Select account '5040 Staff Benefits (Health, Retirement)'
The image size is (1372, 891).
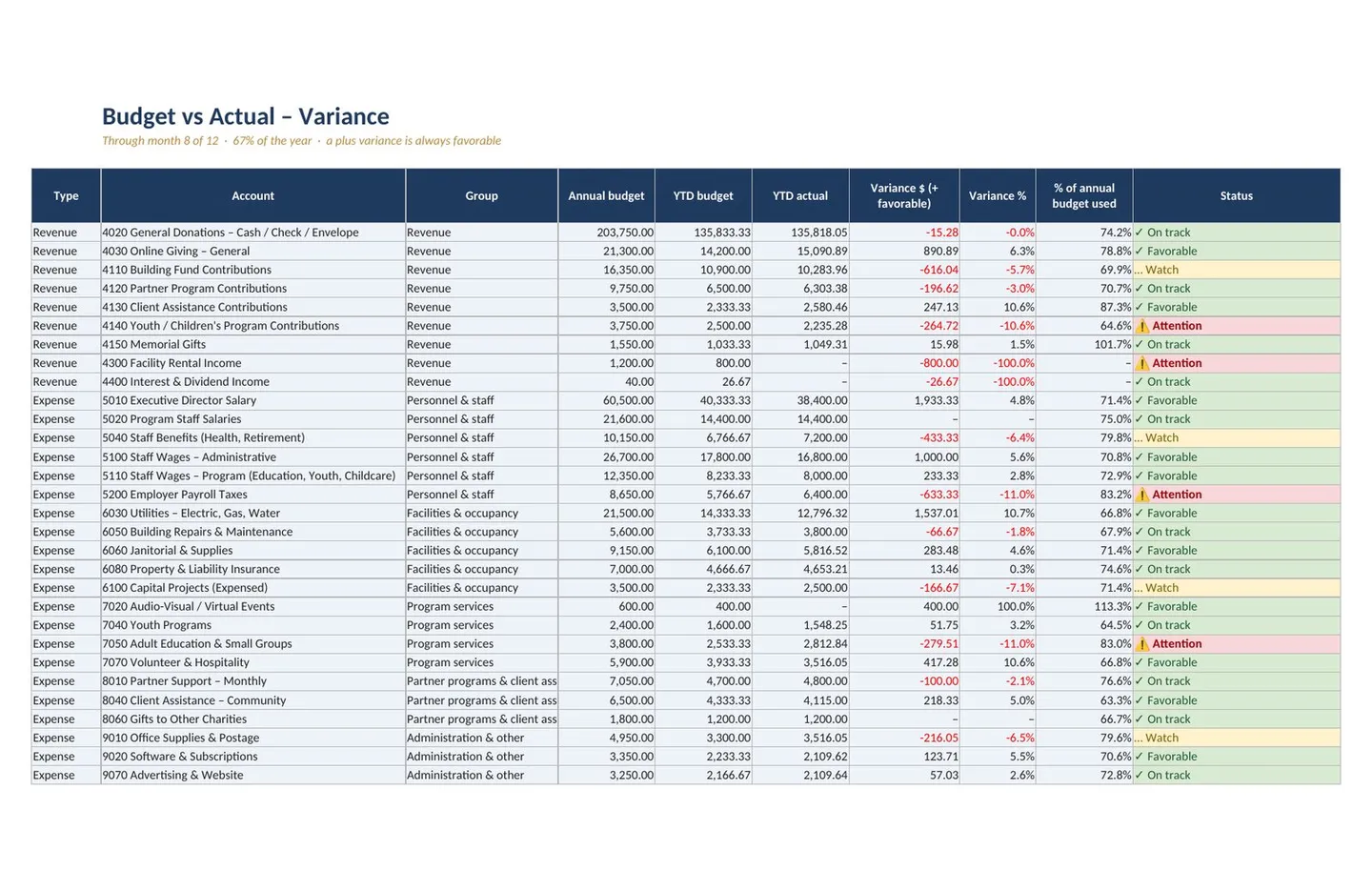click(252, 437)
